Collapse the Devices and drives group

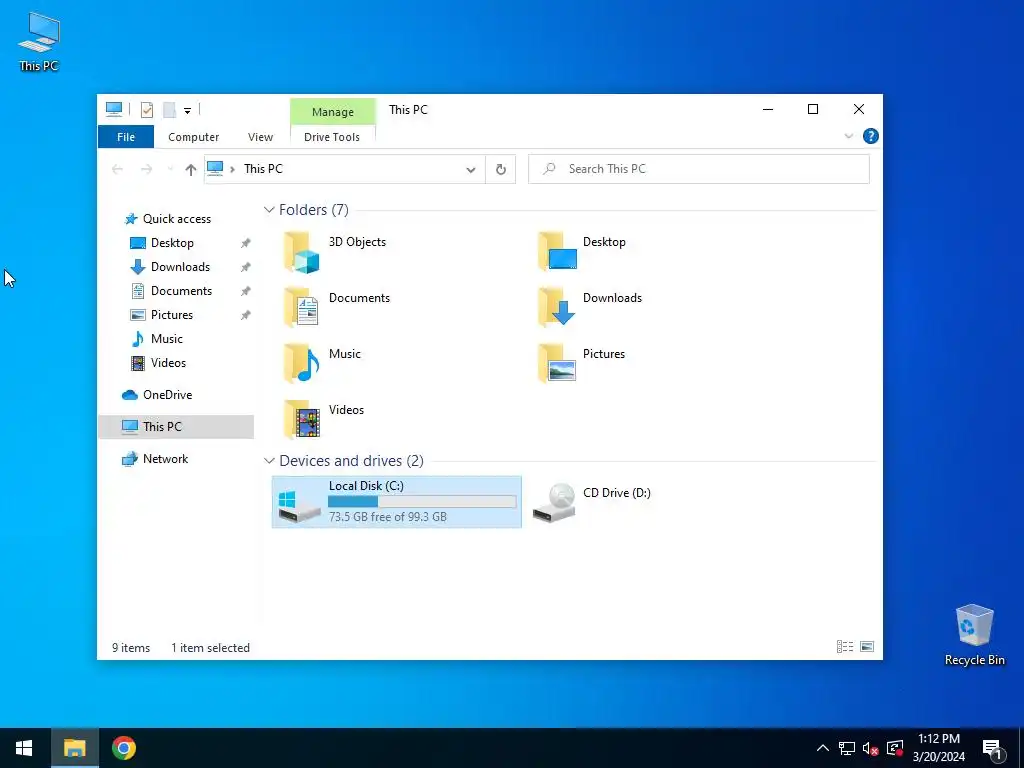[x=269, y=460]
